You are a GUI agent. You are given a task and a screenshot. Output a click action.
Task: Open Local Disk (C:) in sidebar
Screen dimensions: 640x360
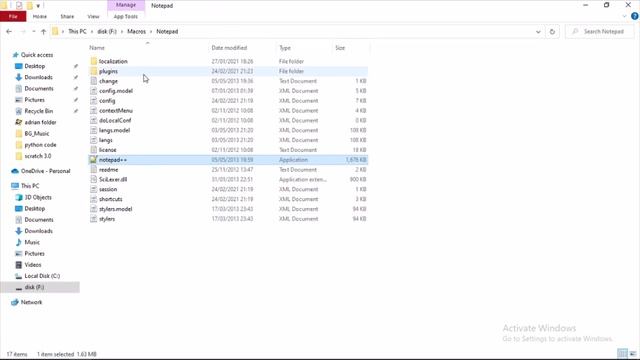tap(42, 276)
